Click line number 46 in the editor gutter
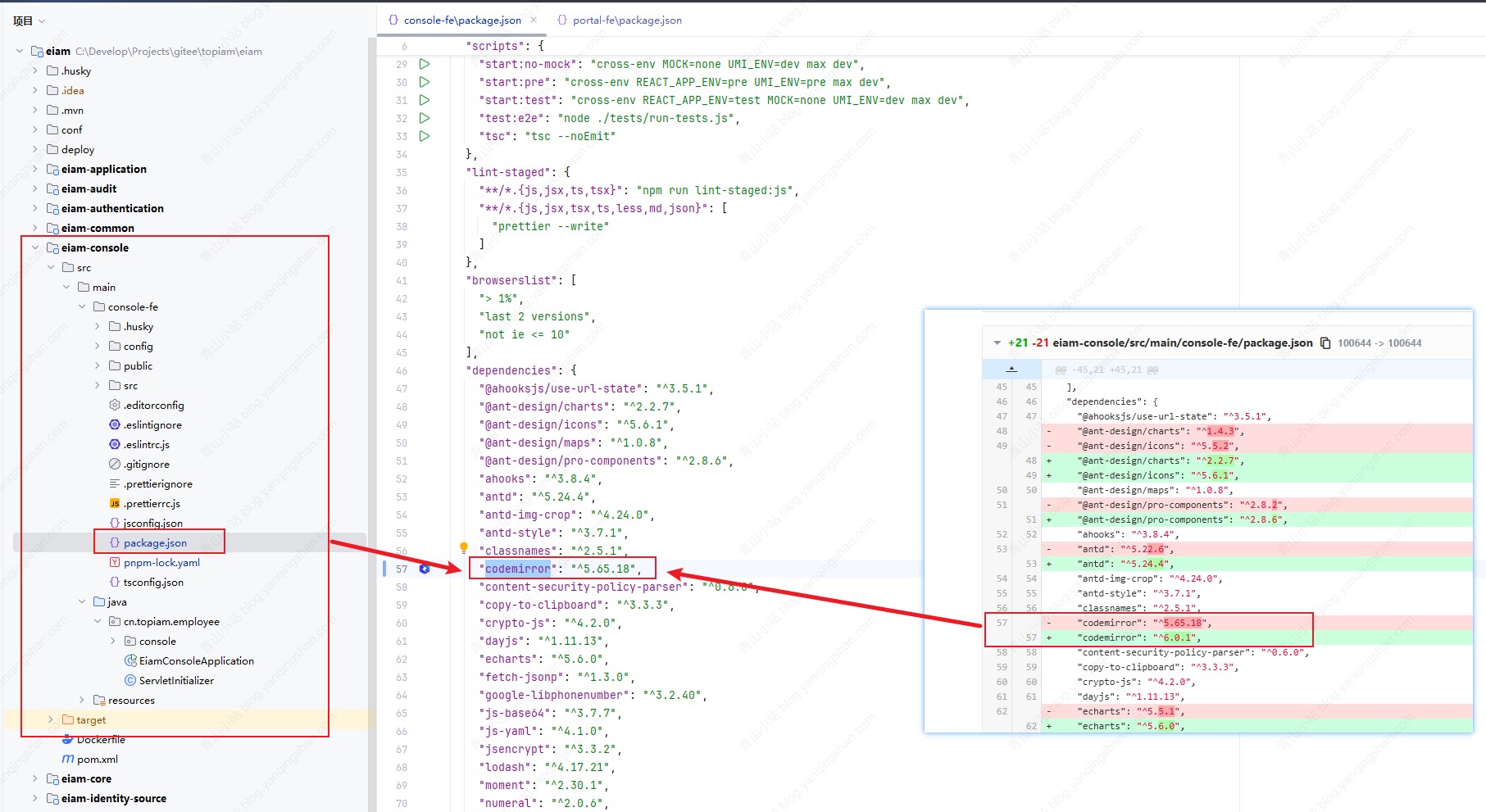This screenshot has height=812, width=1486. coord(402,370)
